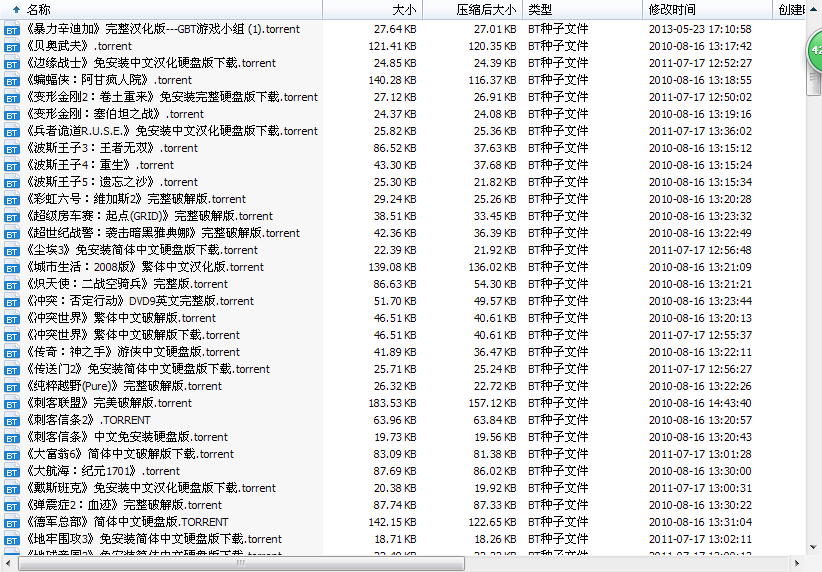Click the green circular badge at right edge
This screenshot has height=572, width=822.
(x=814, y=50)
